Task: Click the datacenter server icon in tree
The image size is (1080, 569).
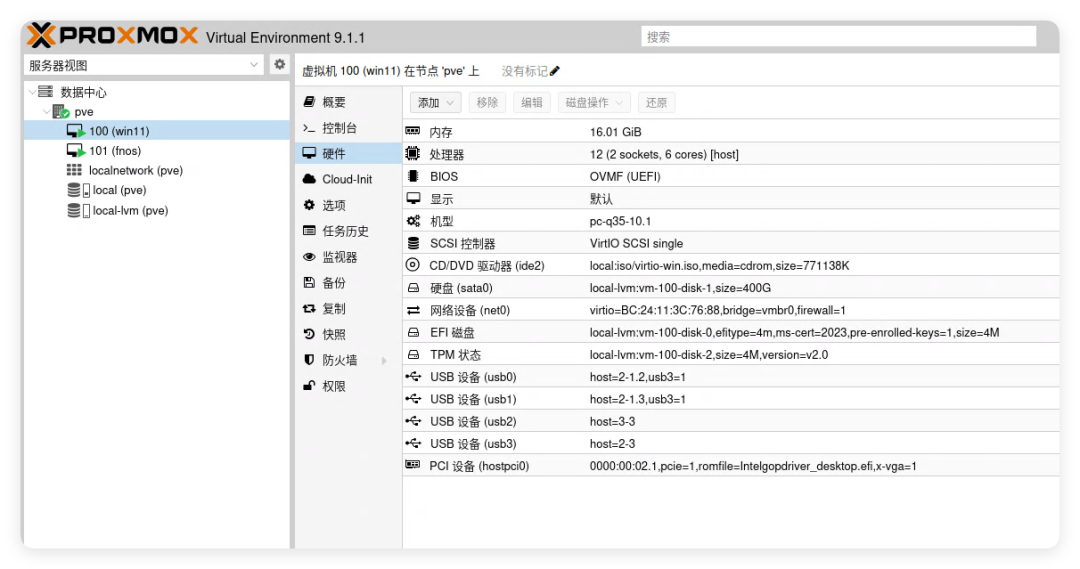Action: click(45, 92)
